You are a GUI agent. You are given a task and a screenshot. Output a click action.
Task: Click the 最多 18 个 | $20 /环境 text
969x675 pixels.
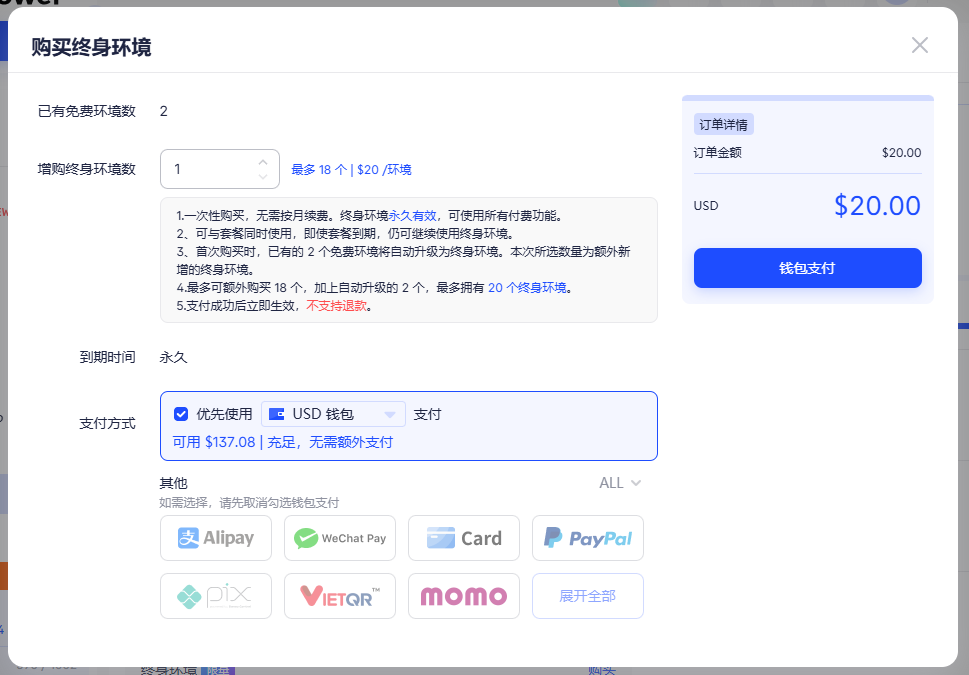[x=352, y=169]
